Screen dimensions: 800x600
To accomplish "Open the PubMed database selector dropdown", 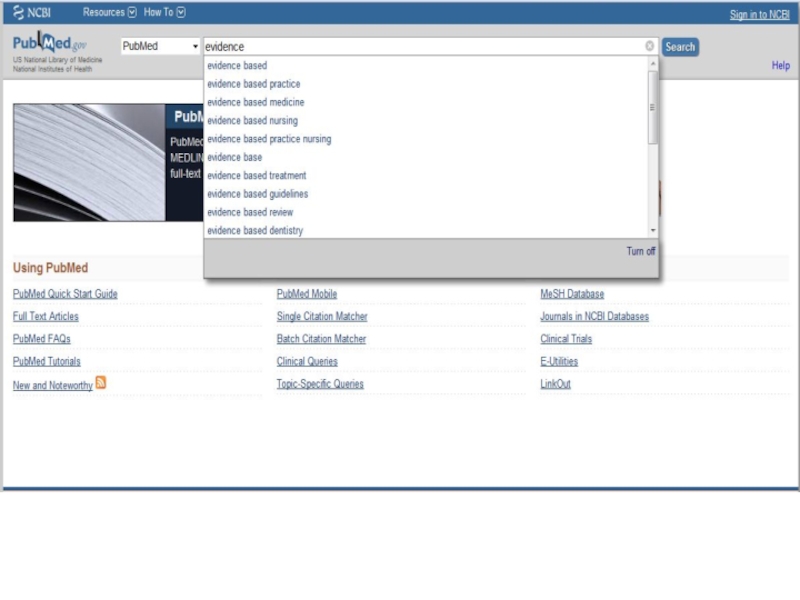I will 160,46.
